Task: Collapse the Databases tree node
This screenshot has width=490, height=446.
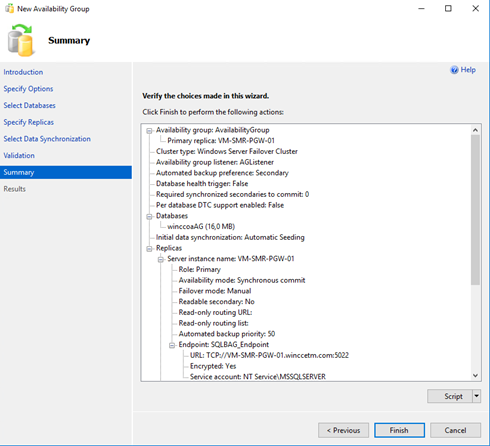Action: pyautogui.click(x=149, y=216)
